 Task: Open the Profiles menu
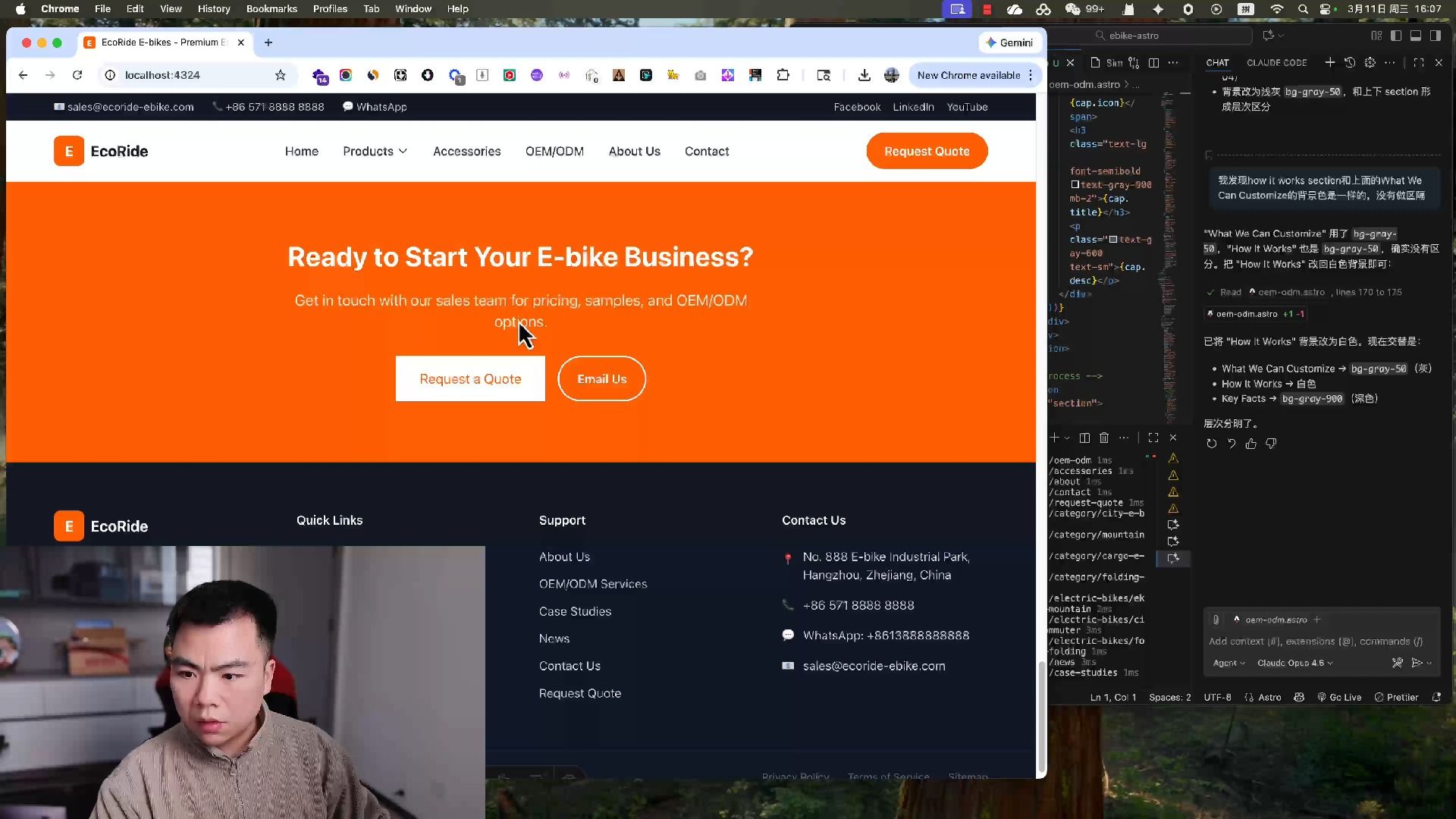tap(330, 9)
